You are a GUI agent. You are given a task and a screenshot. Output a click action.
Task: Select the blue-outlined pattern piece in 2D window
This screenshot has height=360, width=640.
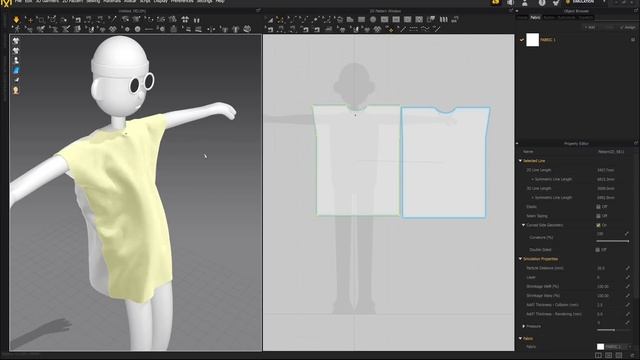(445, 162)
